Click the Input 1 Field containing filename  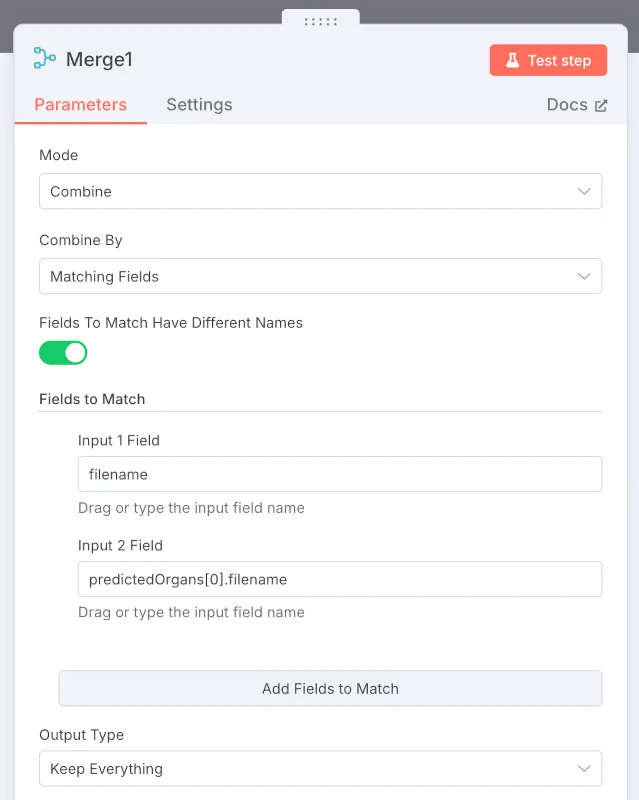point(340,474)
